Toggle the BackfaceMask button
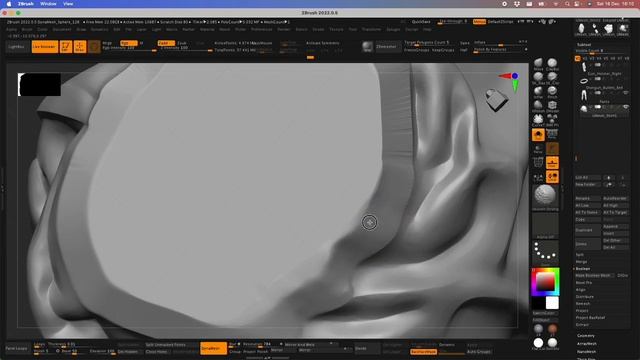 coord(423,351)
